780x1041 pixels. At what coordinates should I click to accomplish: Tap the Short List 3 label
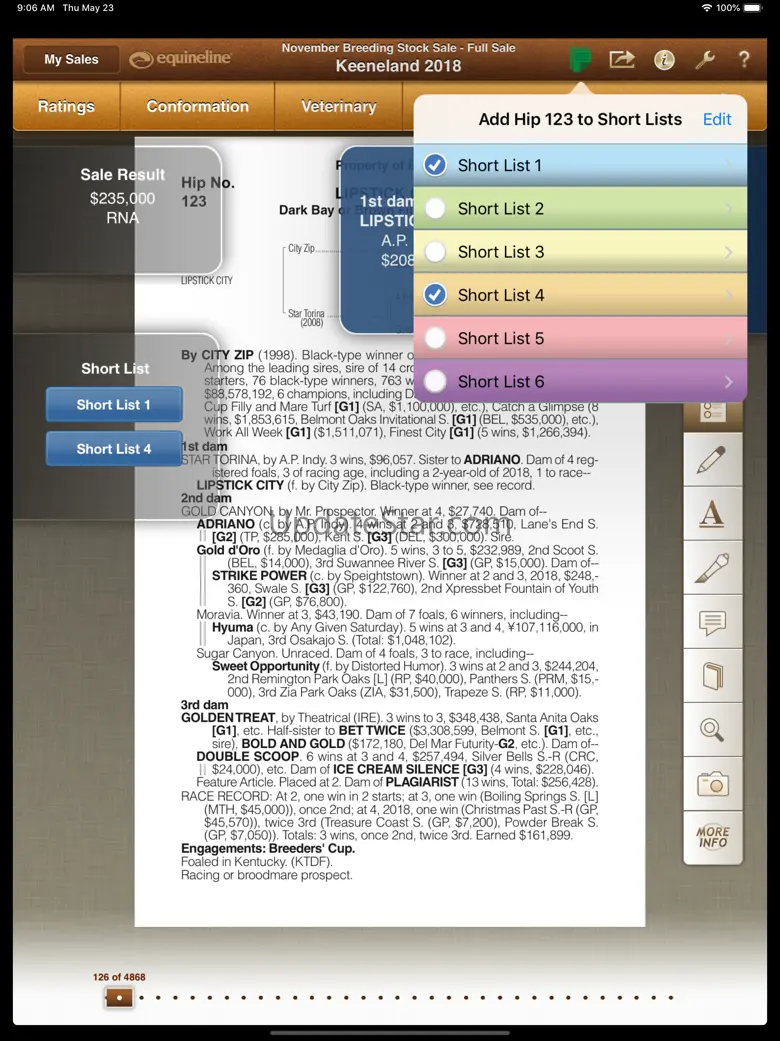[501, 252]
